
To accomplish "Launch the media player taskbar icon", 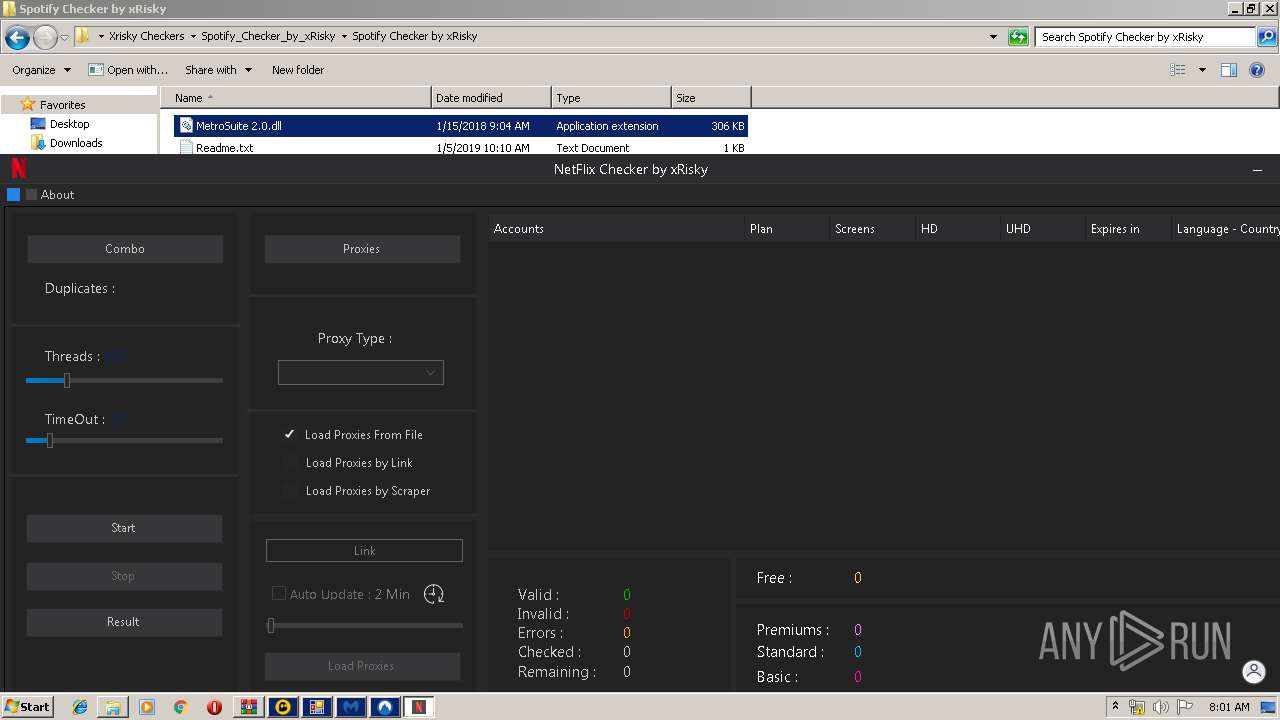I will (x=147, y=707).
